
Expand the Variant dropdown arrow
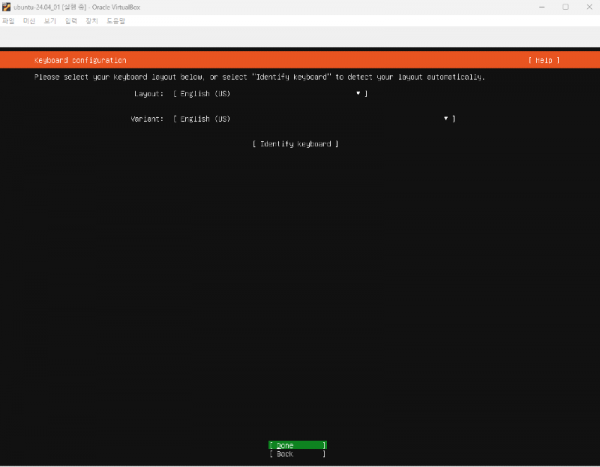[x=446, y=118]
